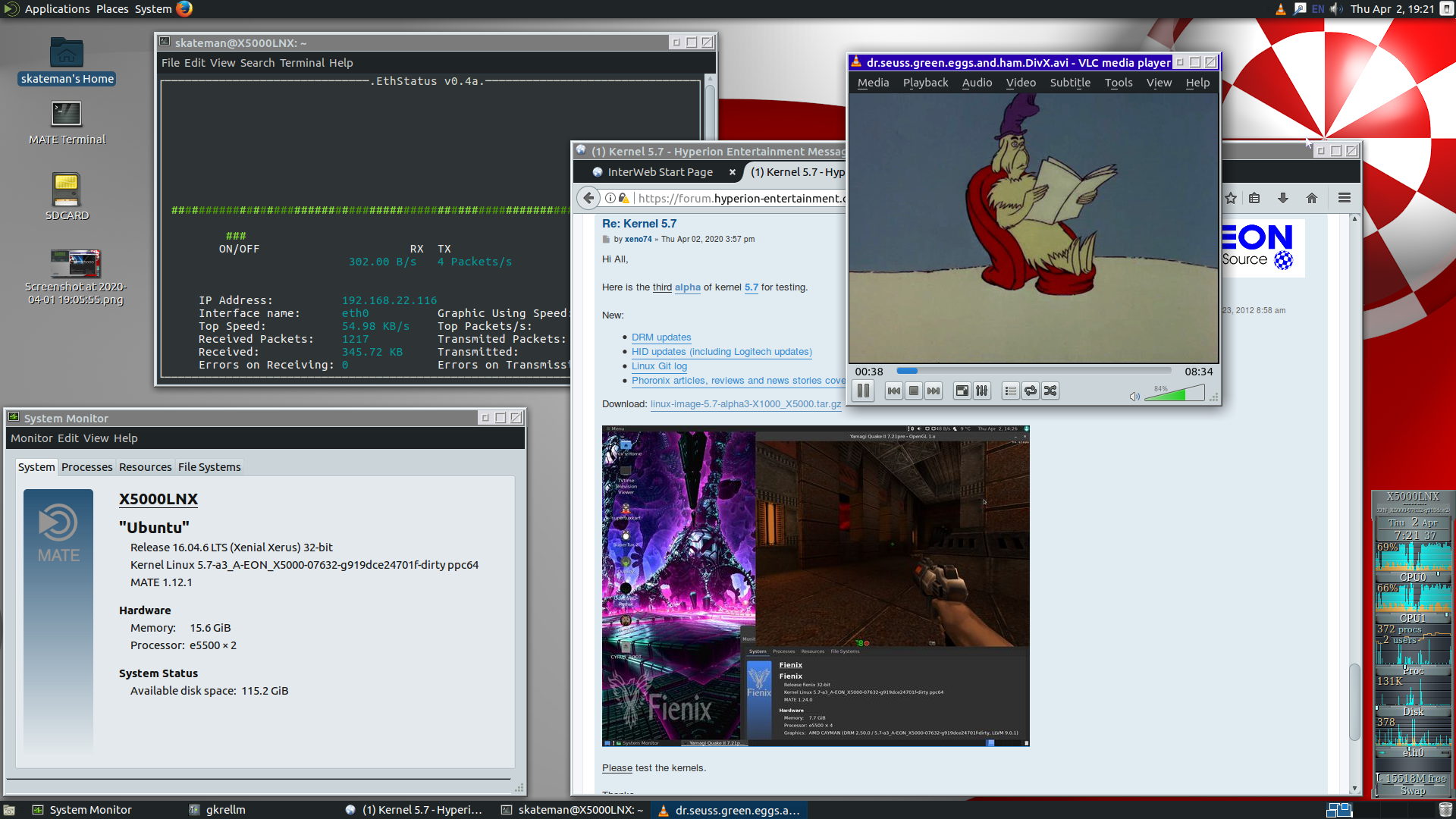Open trash icon in bottom panel

(1445, 810)
